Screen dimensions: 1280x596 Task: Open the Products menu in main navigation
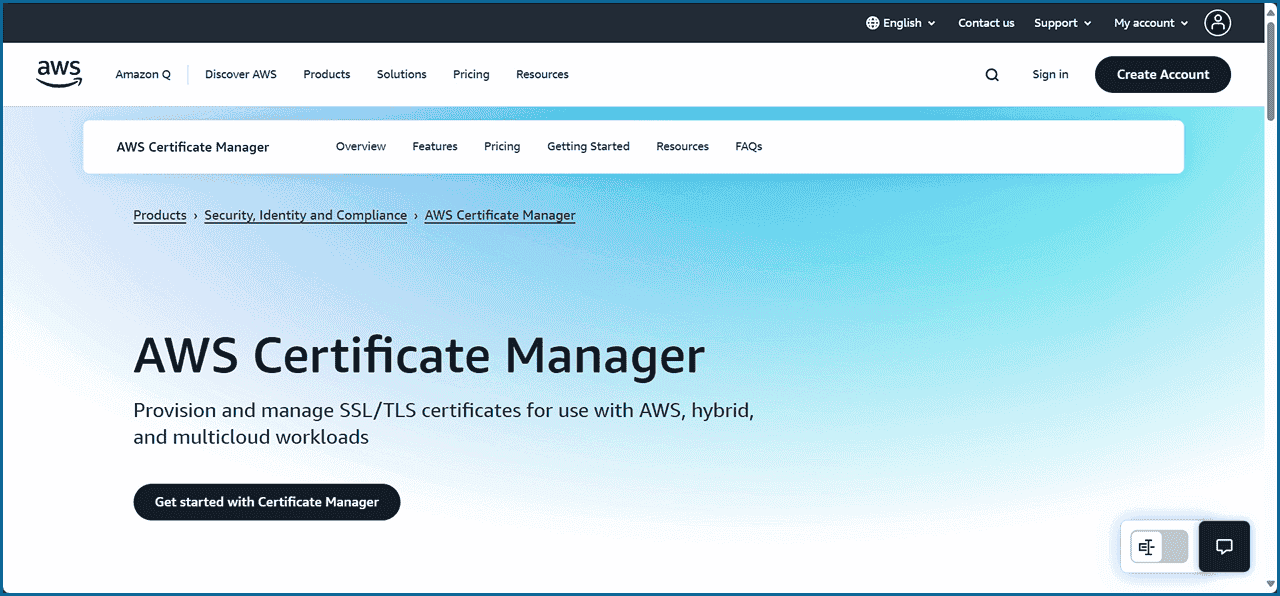327,75
